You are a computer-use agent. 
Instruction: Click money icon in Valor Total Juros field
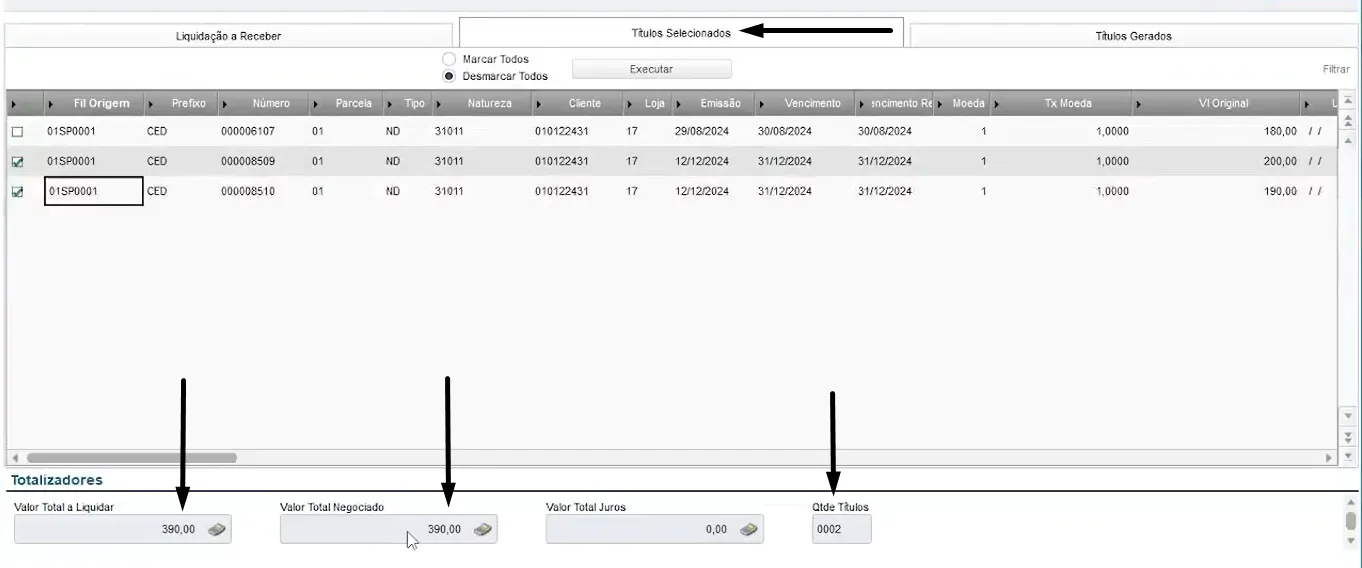click(748, 530)
